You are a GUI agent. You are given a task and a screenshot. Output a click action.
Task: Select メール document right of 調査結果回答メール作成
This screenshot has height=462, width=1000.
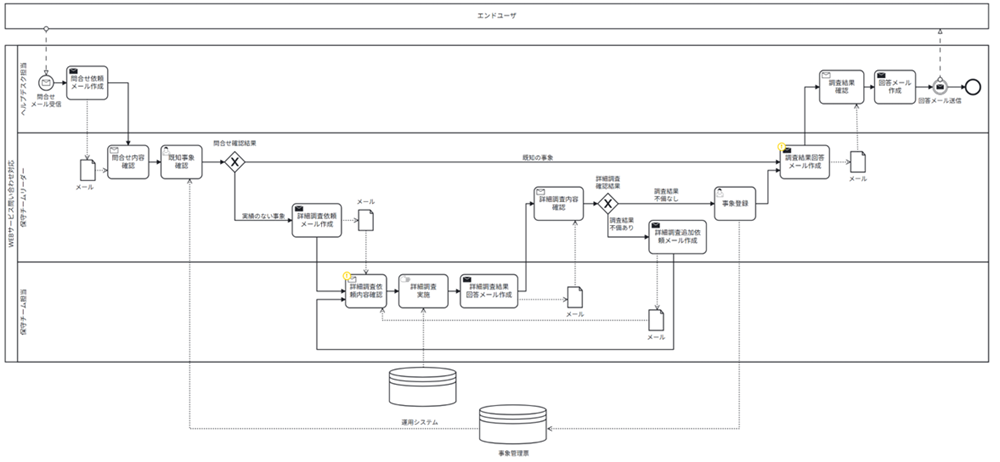857,162
